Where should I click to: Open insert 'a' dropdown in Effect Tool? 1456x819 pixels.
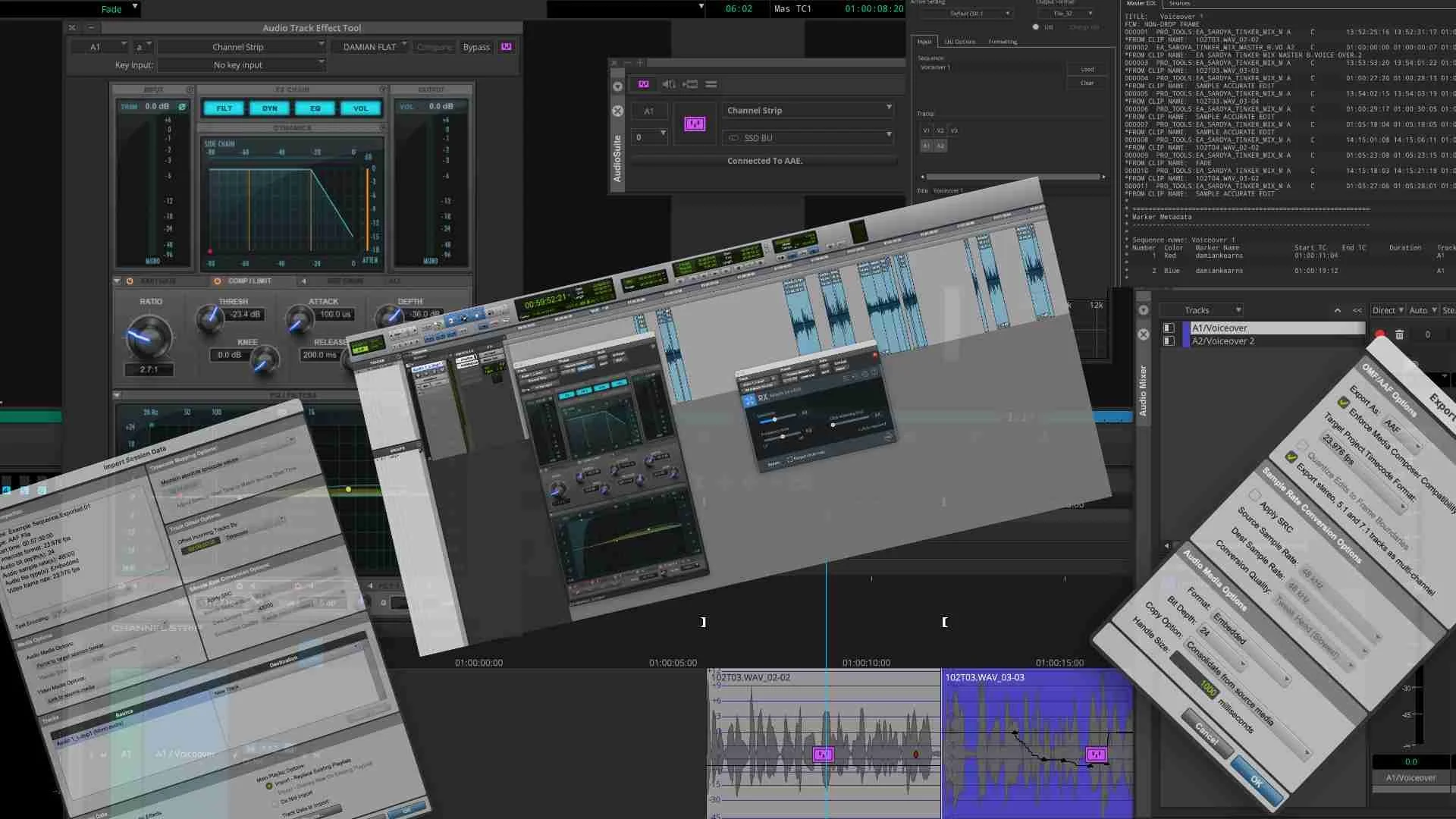pyautogui.click(x=143, y=47)
